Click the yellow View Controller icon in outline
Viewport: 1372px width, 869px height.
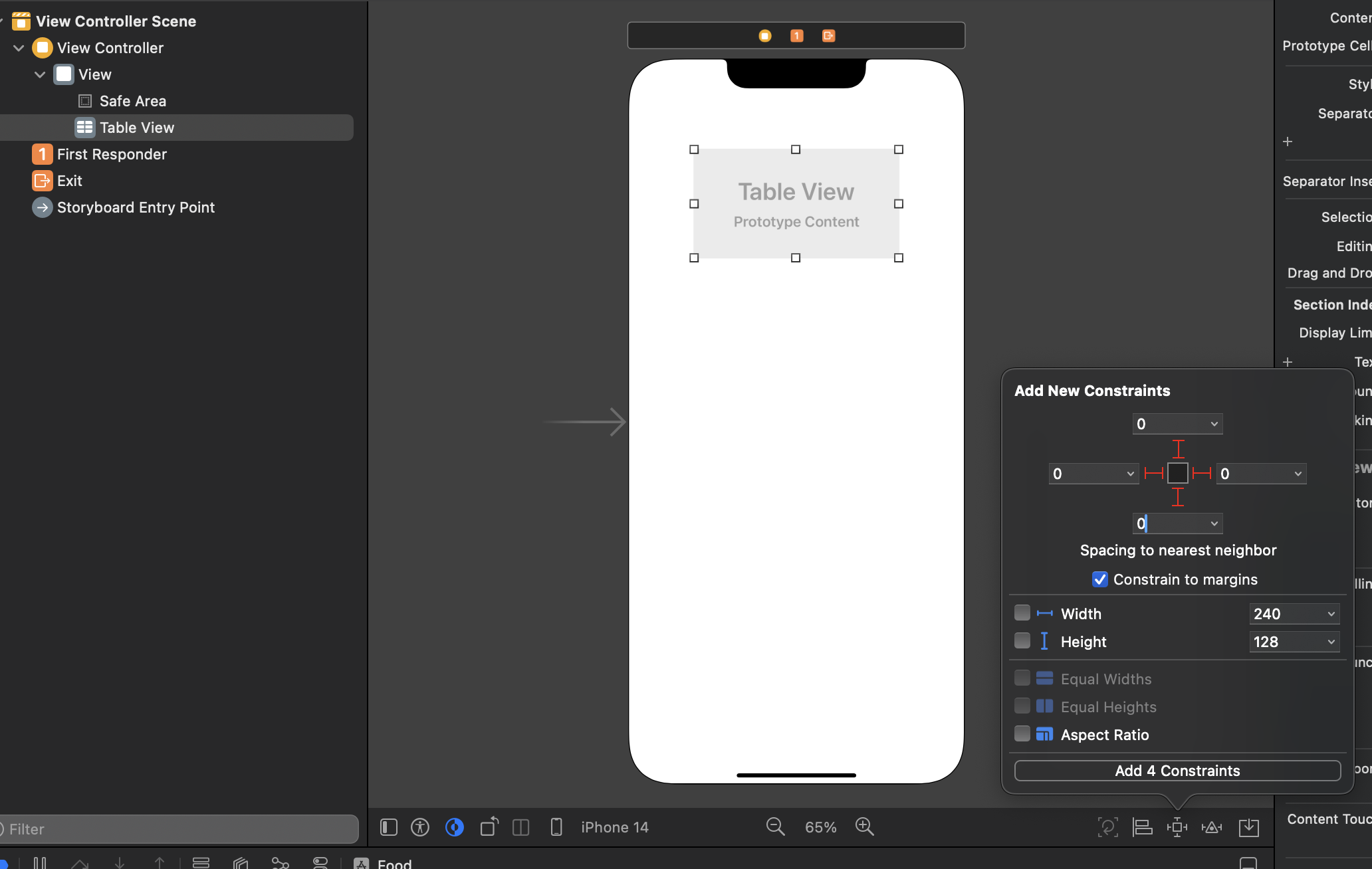click(43, 48)
